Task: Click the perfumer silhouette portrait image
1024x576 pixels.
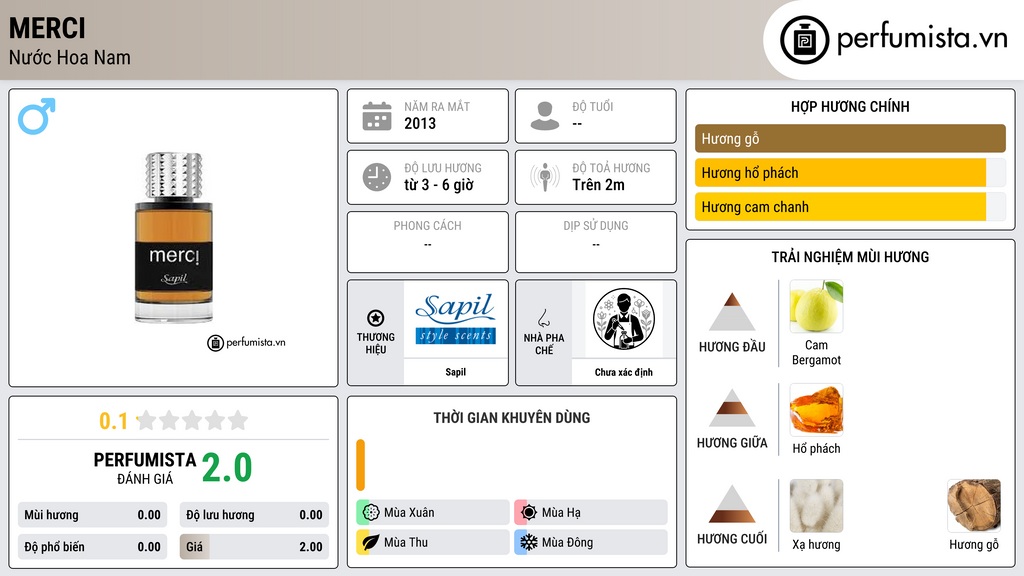Action: 624,319
